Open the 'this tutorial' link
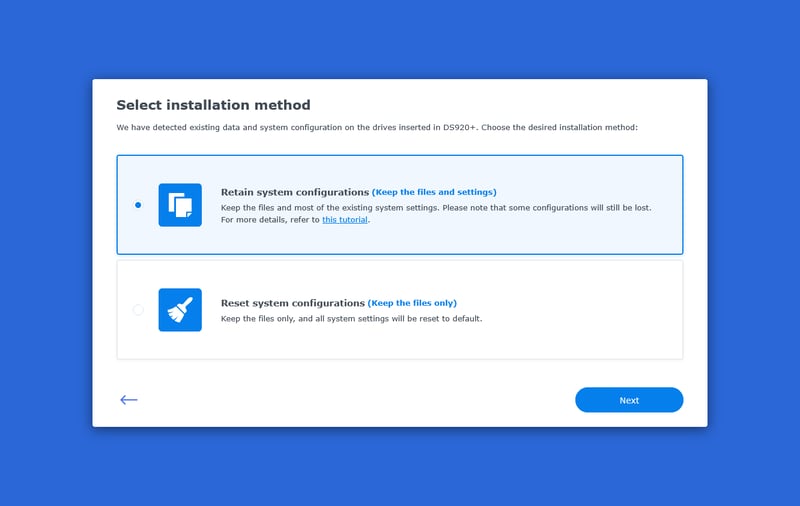The height and width of the screenshot is (506, 800). pyautogui.click(x=345, y=219)
